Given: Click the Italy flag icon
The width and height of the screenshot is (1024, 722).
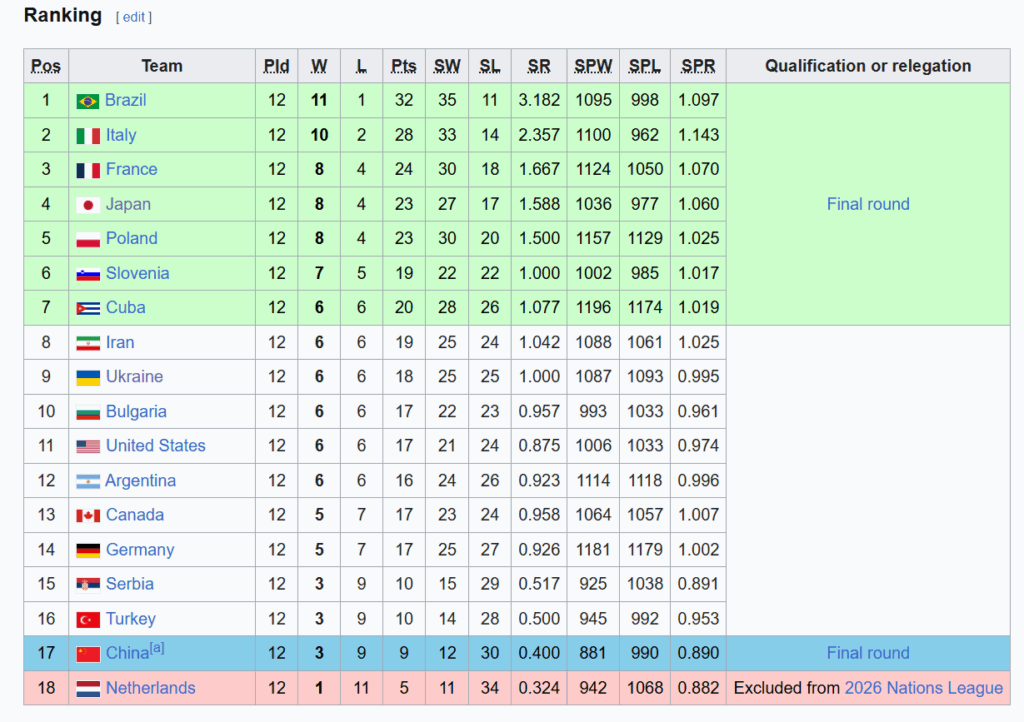Looking at the screenshot, I should (x=88, y=136).
